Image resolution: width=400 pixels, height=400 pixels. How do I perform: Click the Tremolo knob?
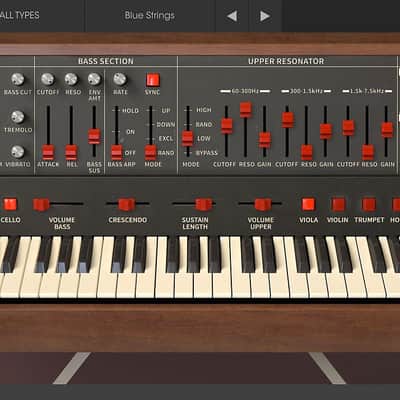click(18, 117)
